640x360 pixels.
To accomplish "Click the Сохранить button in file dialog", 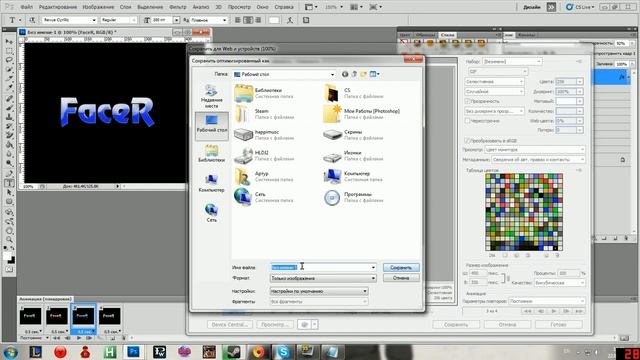I will click(x=401, y=267).
